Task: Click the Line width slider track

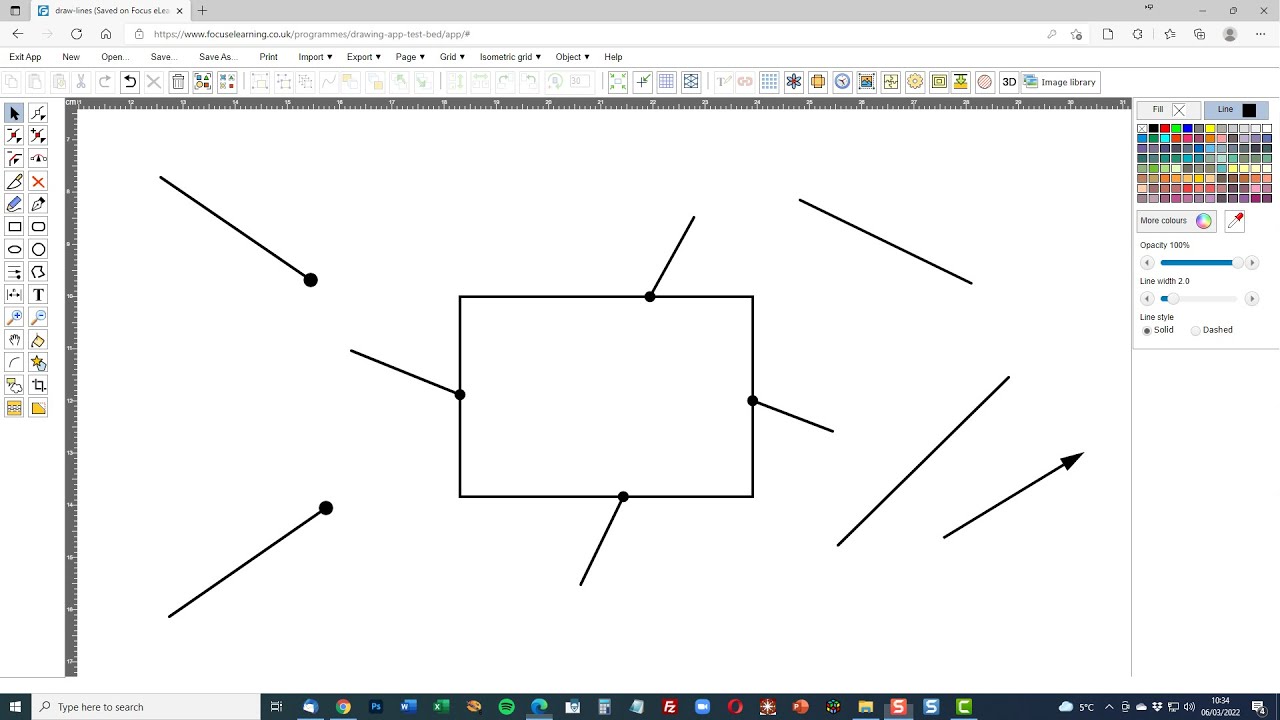Action: point(1199,299)
